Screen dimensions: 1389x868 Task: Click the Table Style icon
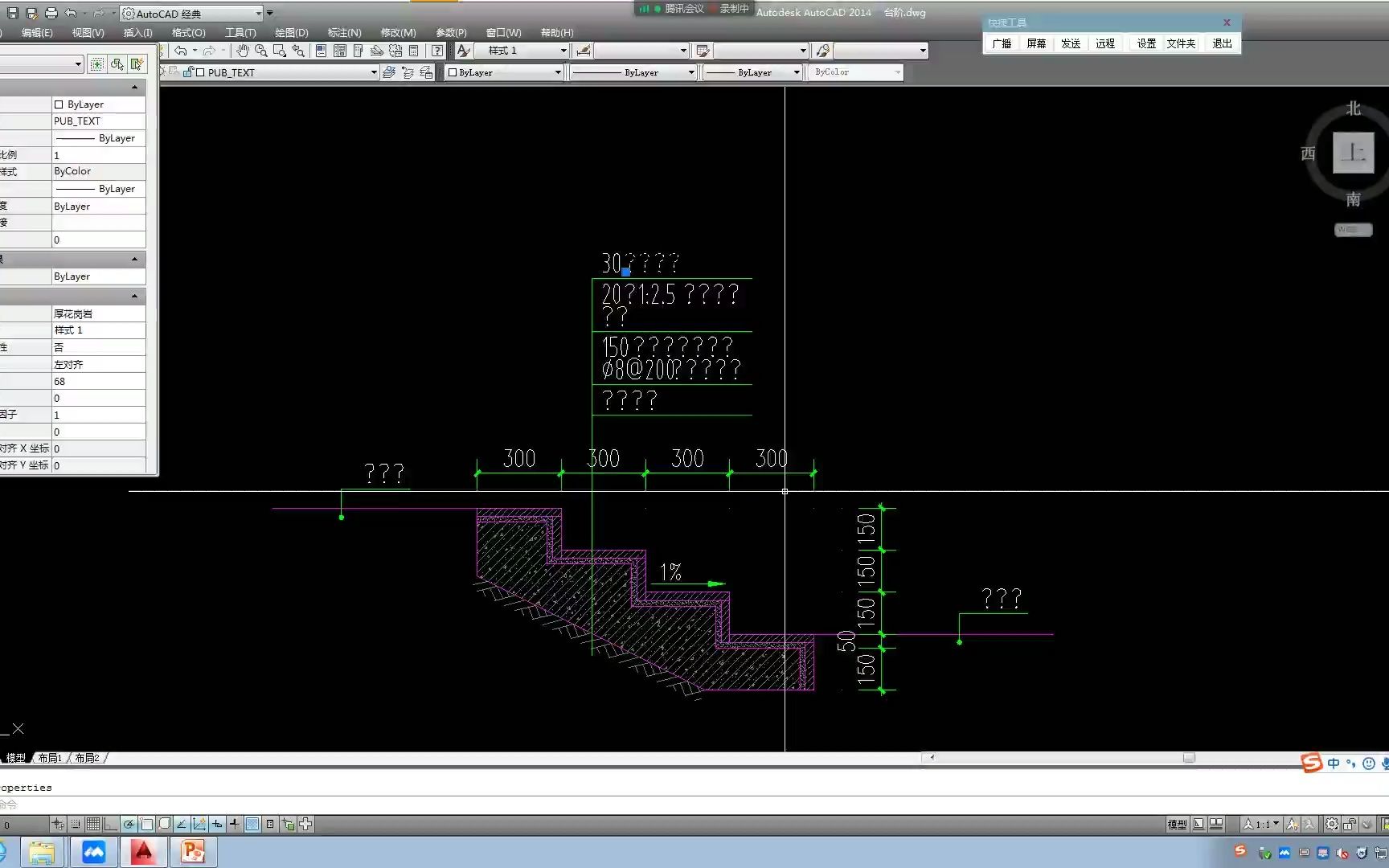coord(703,51)
